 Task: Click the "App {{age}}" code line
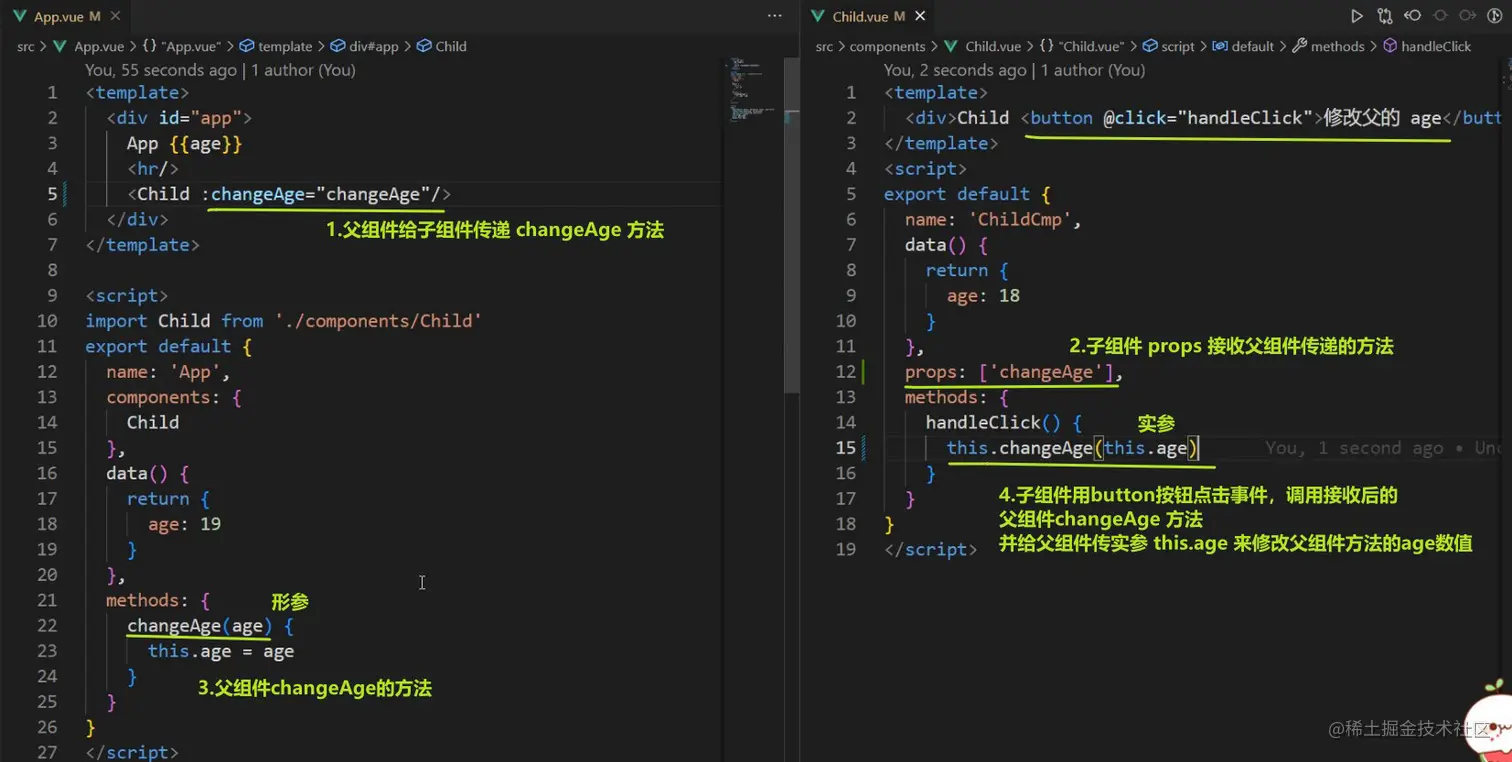click(x=184, y=143)
